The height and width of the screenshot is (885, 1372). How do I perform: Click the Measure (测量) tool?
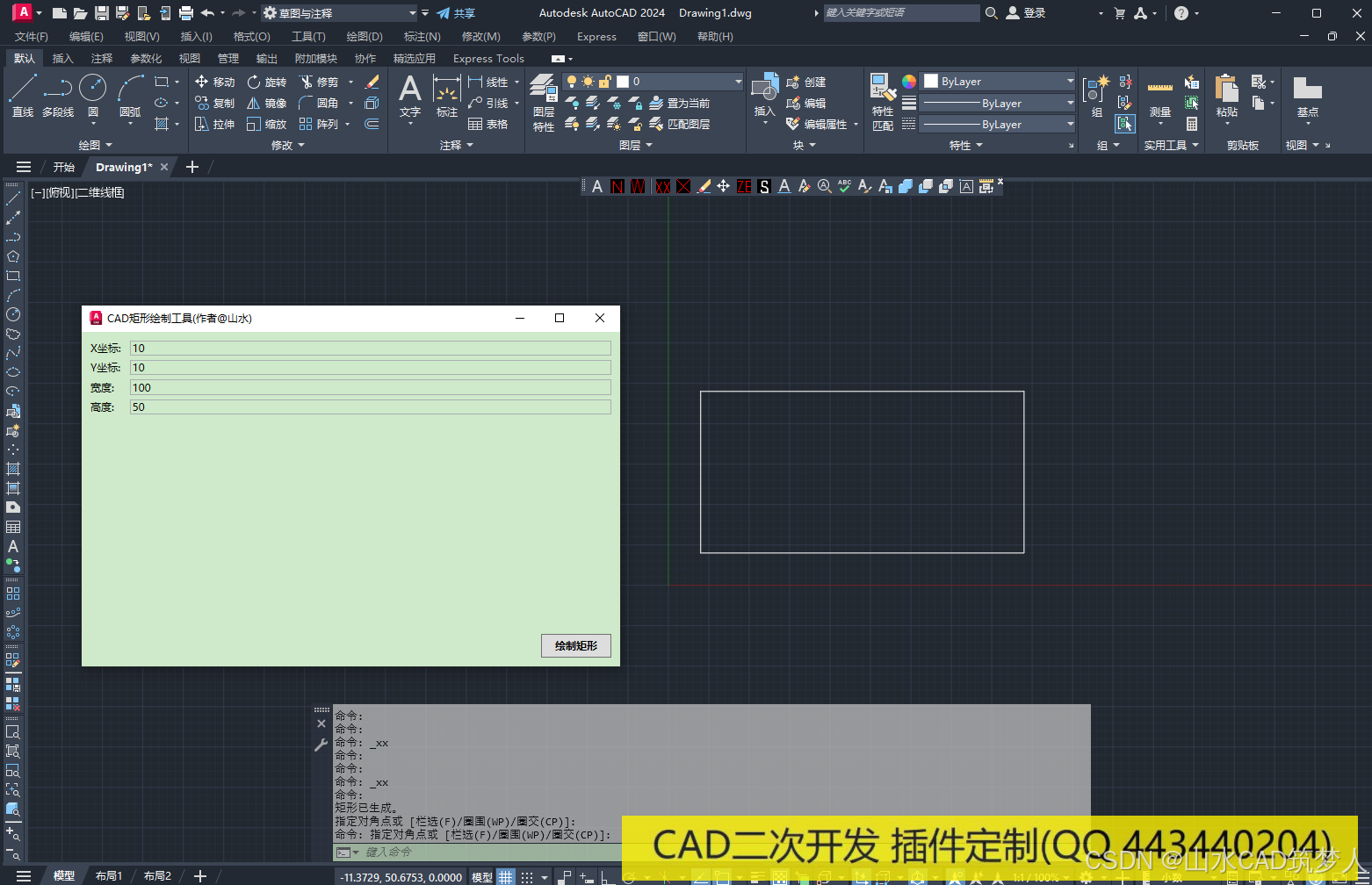(x=1160, y=95)
